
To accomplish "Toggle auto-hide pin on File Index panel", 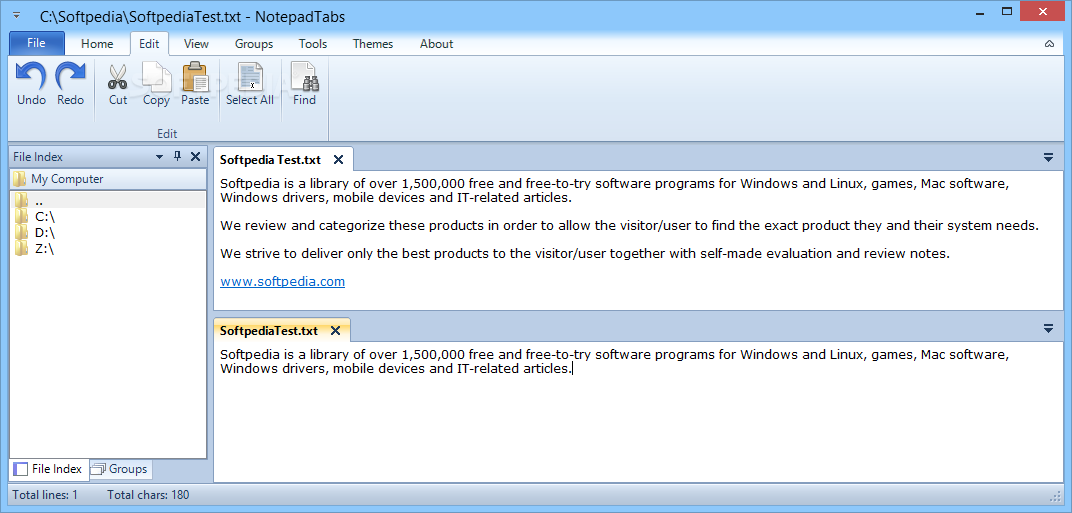I will coord(177,156).
